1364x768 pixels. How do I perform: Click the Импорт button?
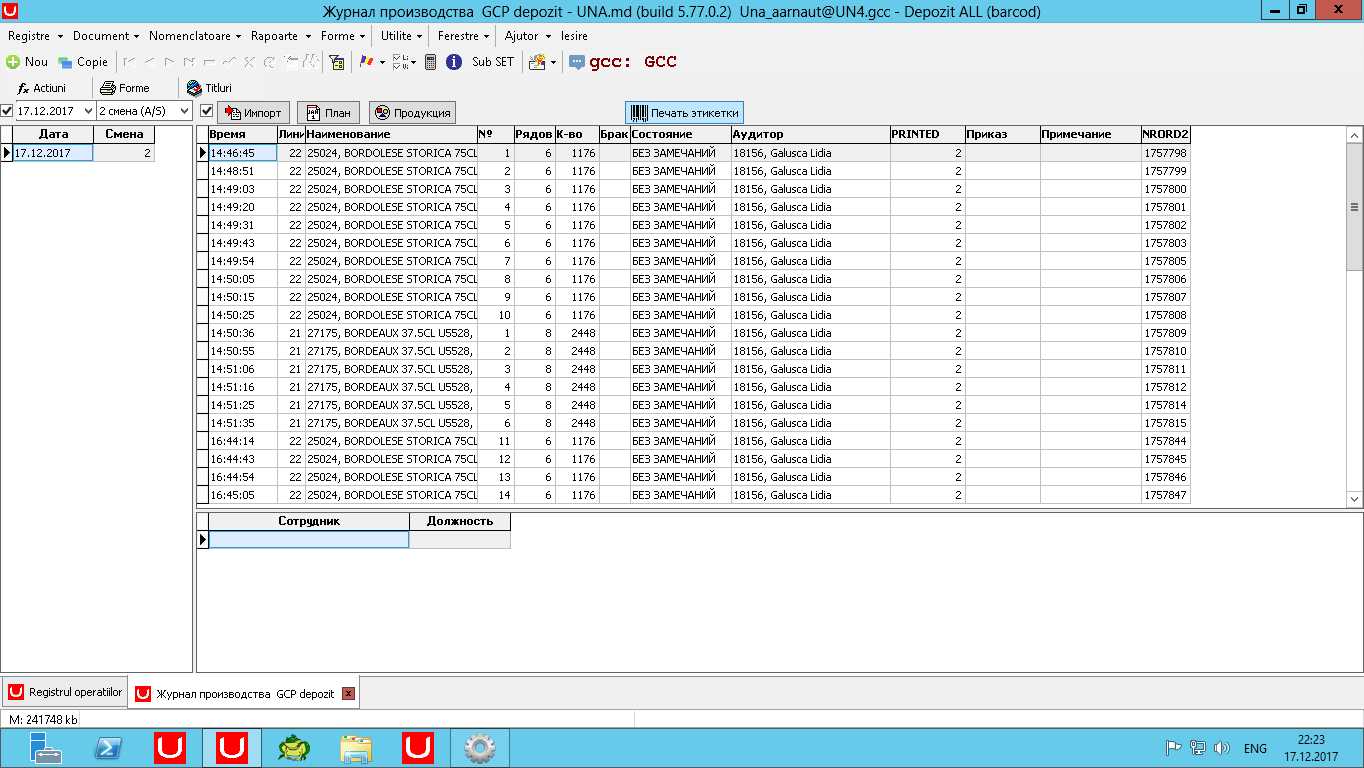[x=254, y=113]
